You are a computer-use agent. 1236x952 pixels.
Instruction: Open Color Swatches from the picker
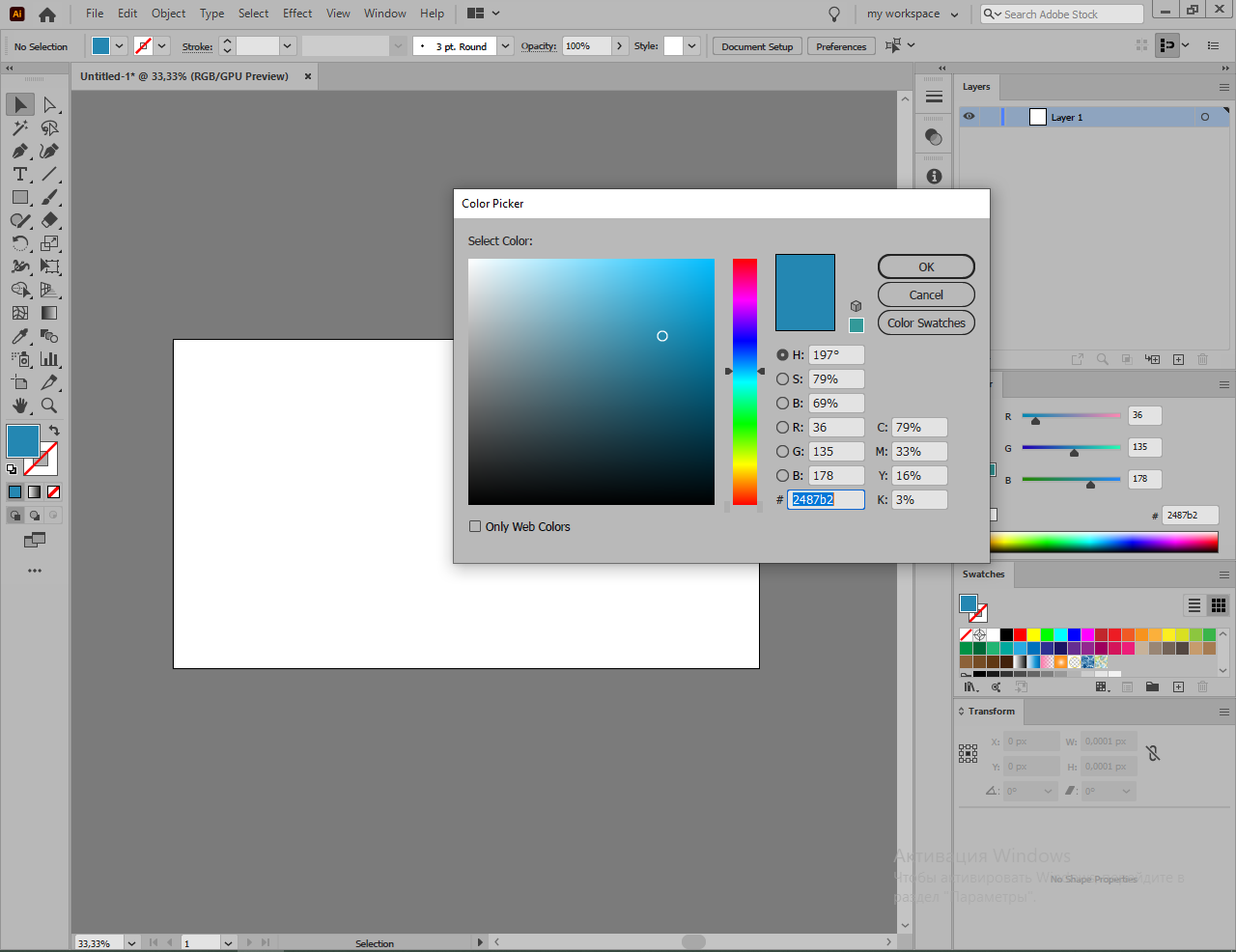[x=925, y=322]
